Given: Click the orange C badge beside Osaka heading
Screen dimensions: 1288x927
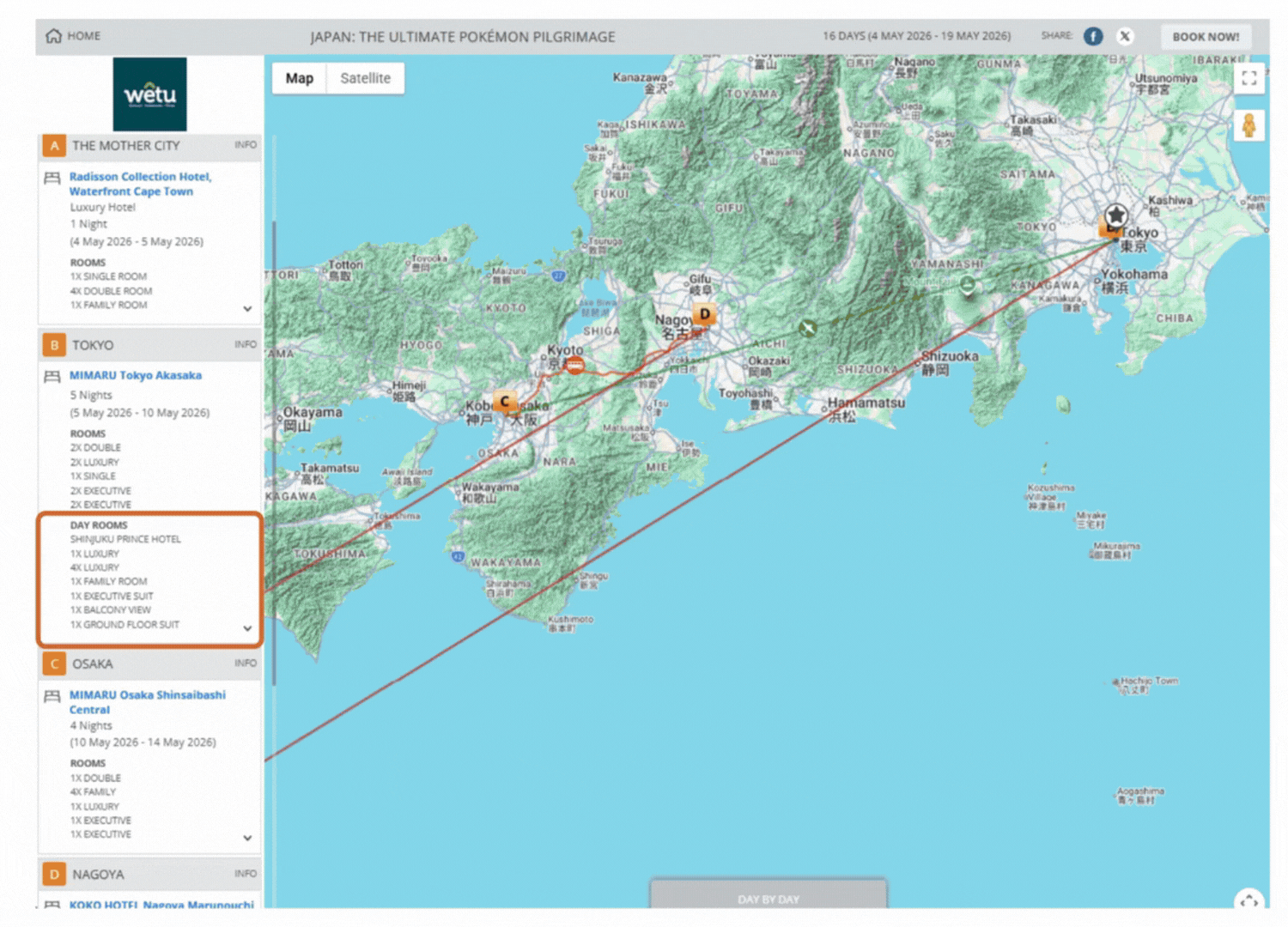Looking at the screenshot, I should (x=54, y=663).
